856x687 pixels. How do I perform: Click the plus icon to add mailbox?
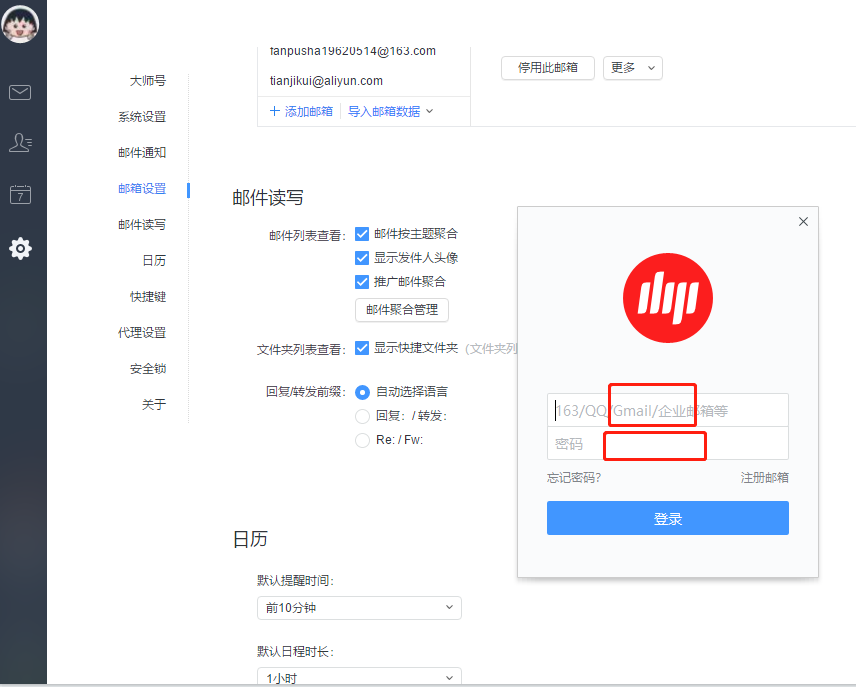point(274,111)
